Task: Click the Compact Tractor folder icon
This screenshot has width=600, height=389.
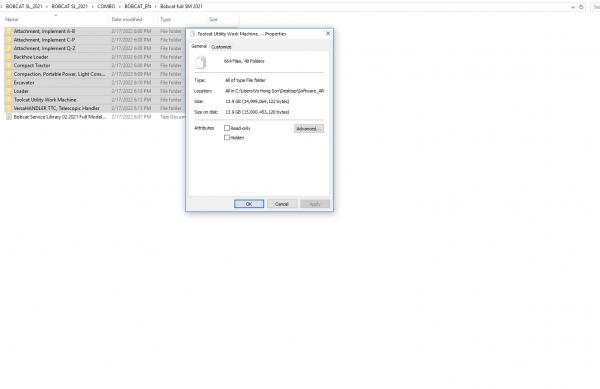Action: pyautogui.click(x=9, y=65)
